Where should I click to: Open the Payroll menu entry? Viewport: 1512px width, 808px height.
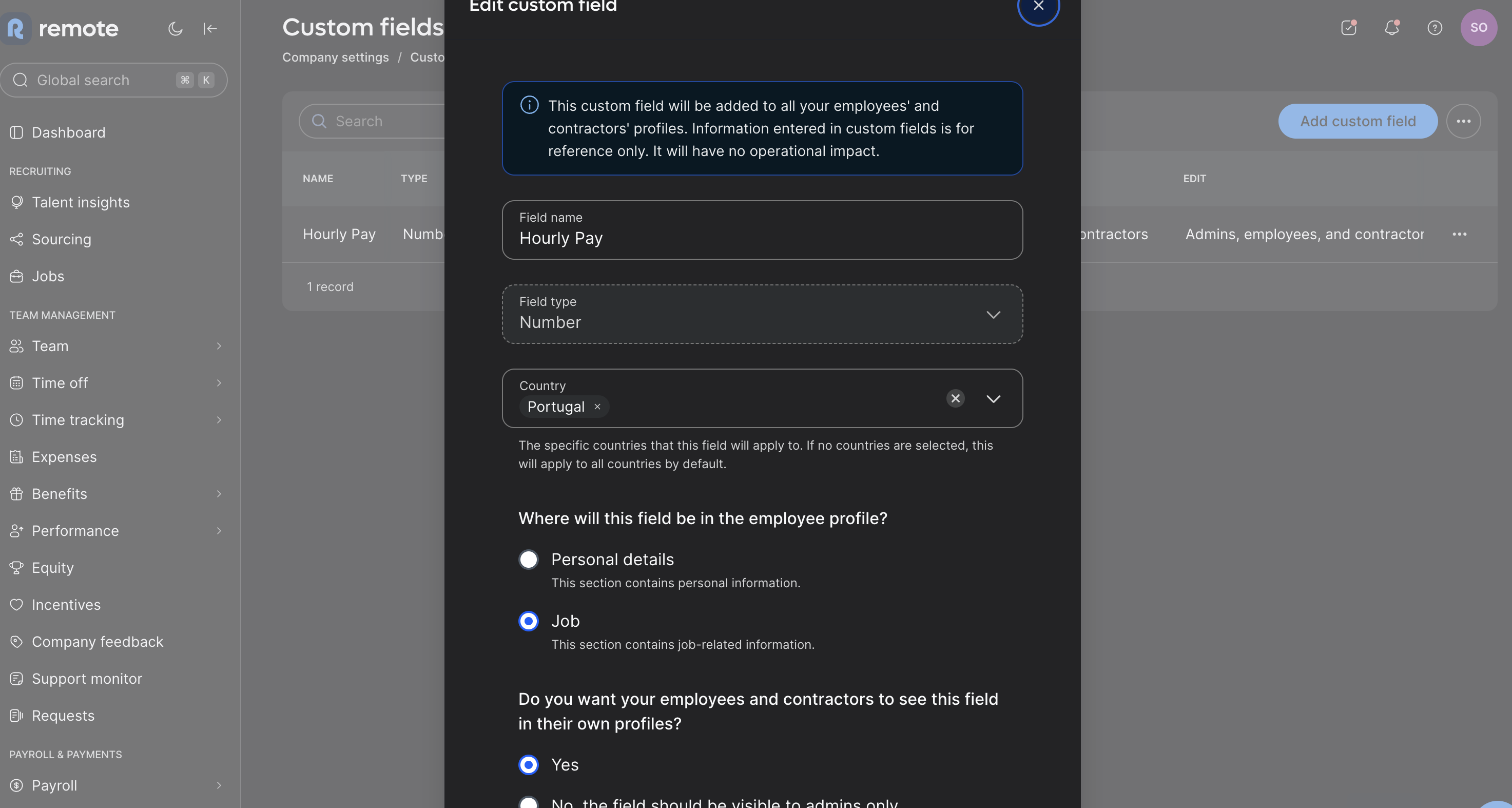(x=54, y=785)
